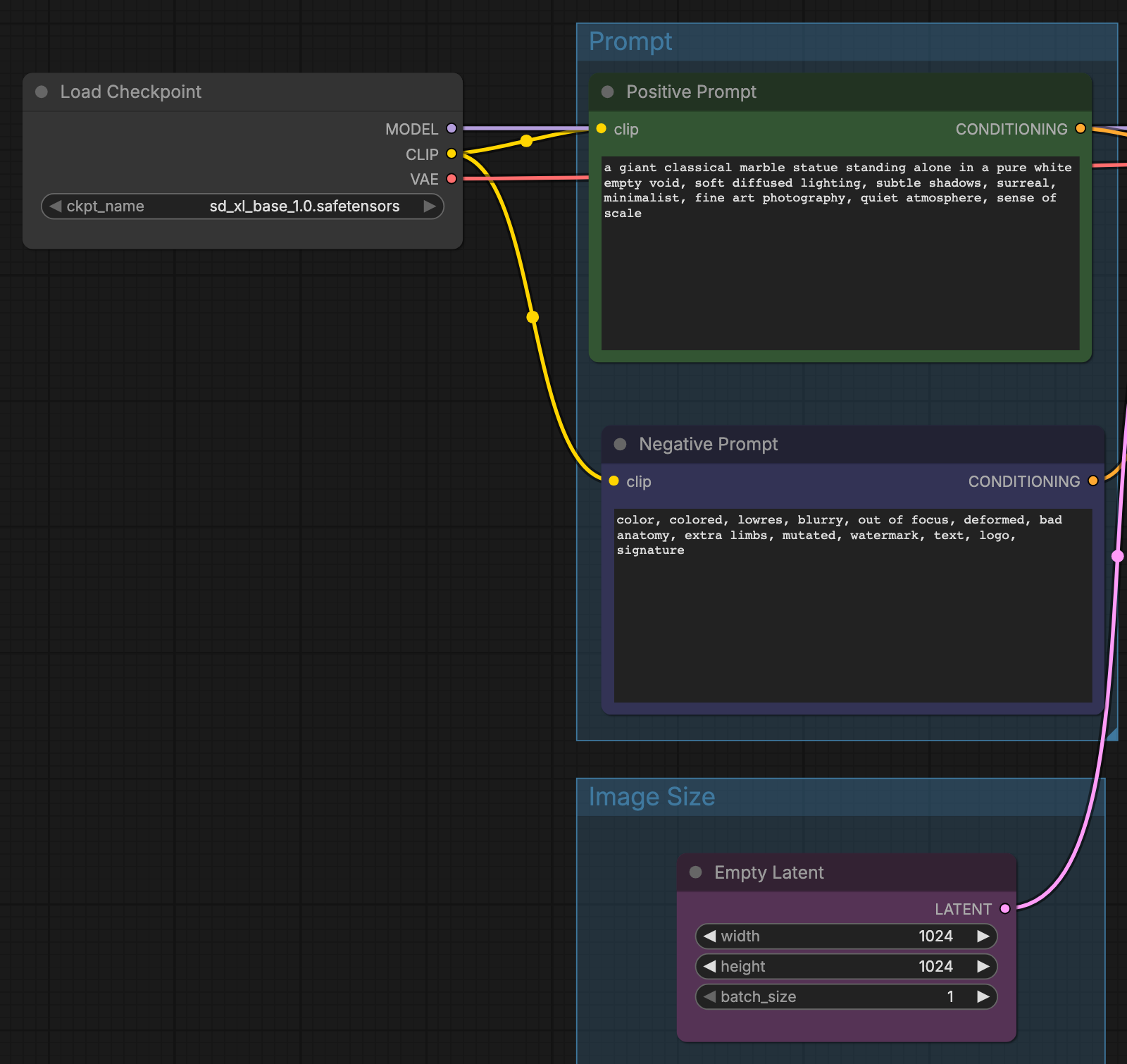Select the Prompt group title
The image size is (1127, 1064).
(630, 42)
